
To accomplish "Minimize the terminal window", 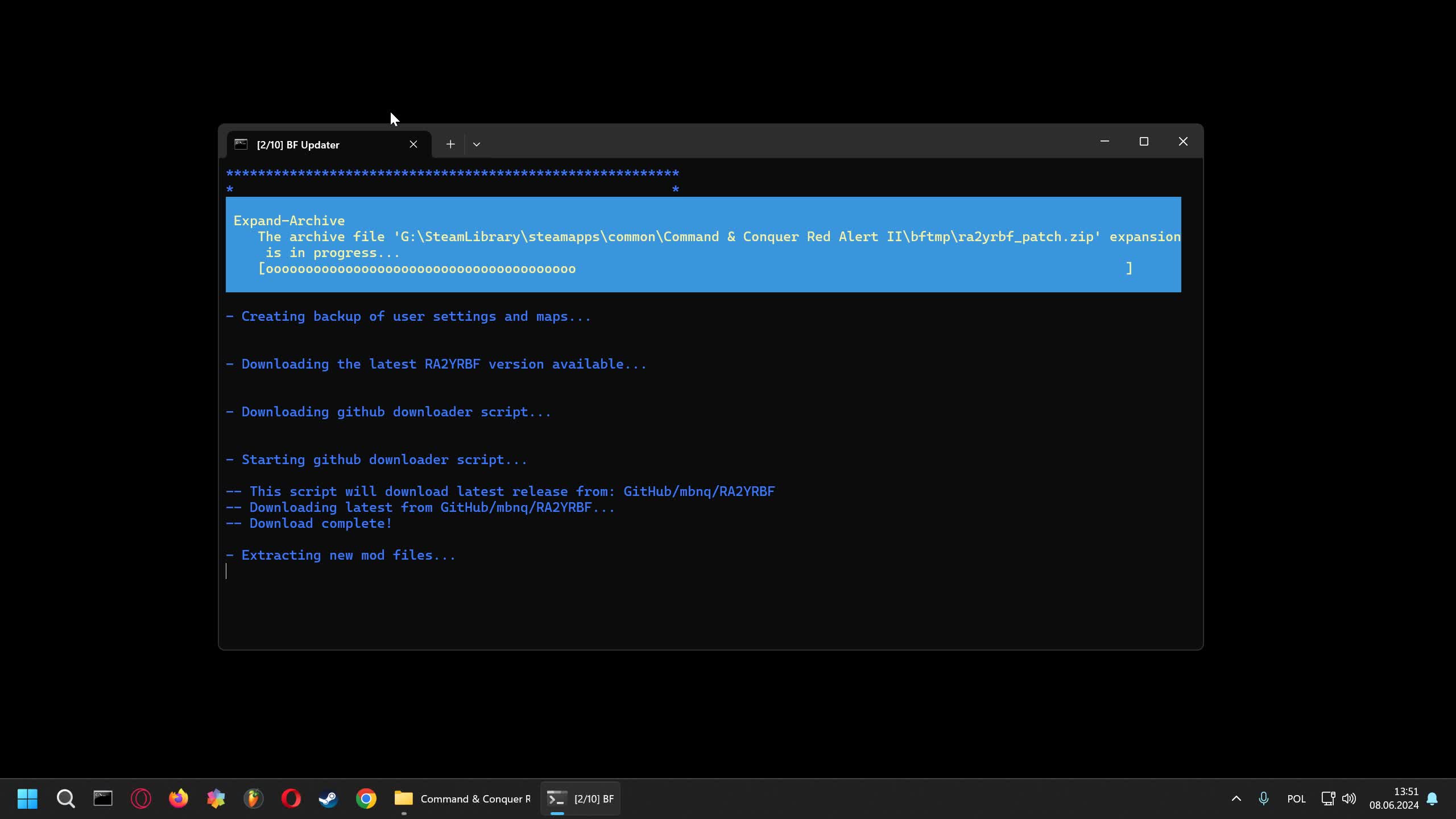I will pos(1105,141).
